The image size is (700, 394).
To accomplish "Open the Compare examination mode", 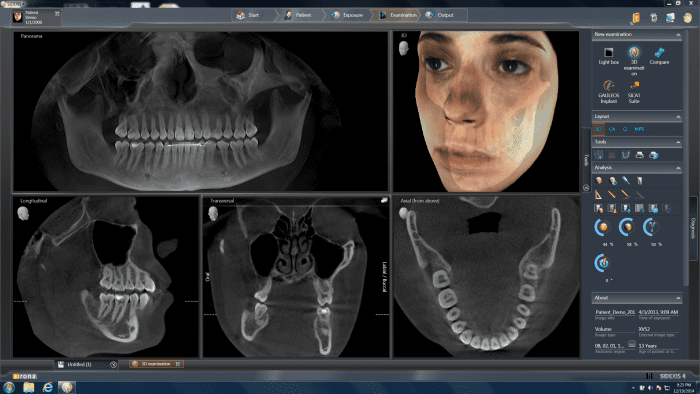I will (659, 56).
